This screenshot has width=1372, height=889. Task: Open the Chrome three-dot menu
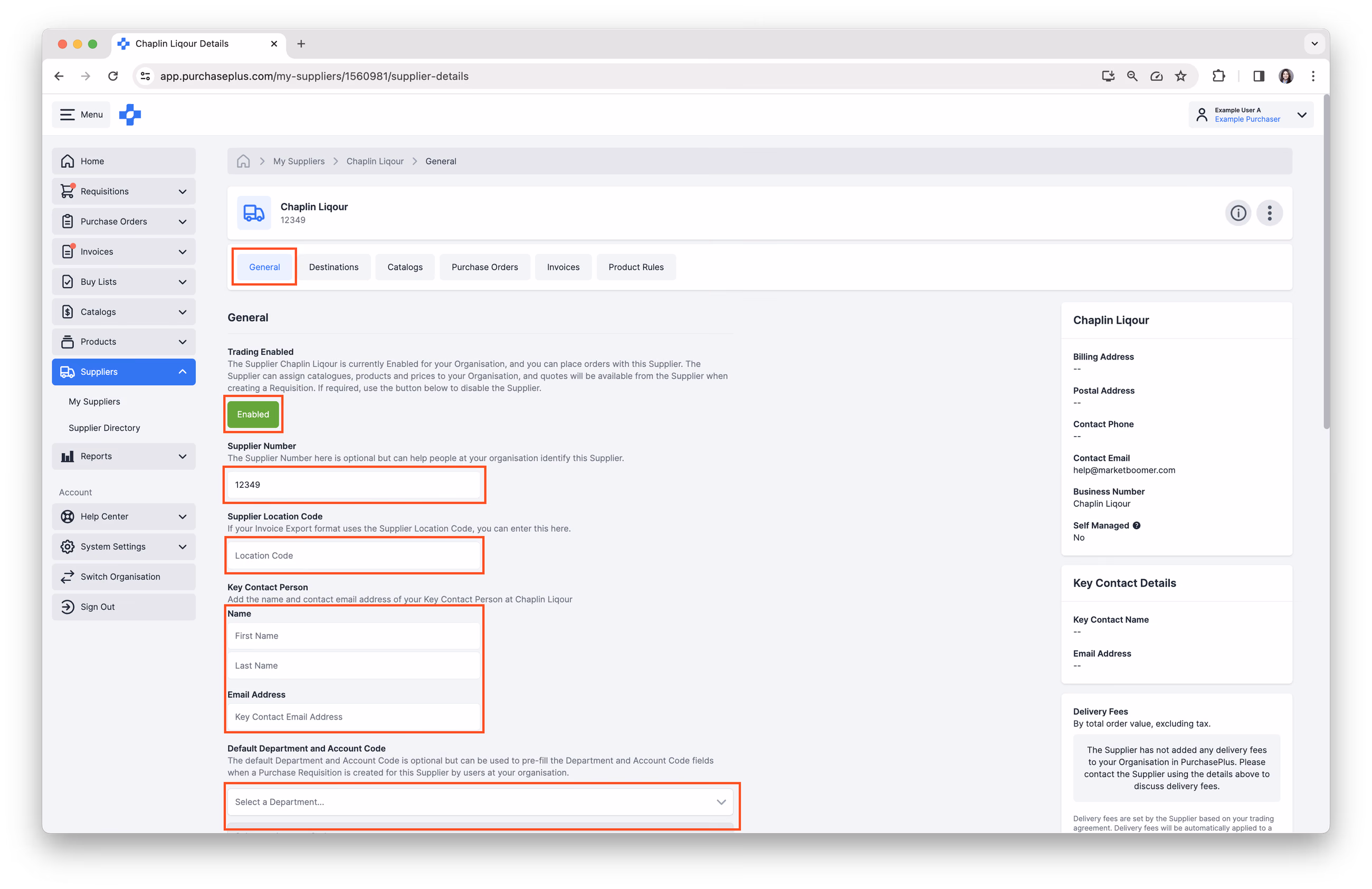(1312, 76)
